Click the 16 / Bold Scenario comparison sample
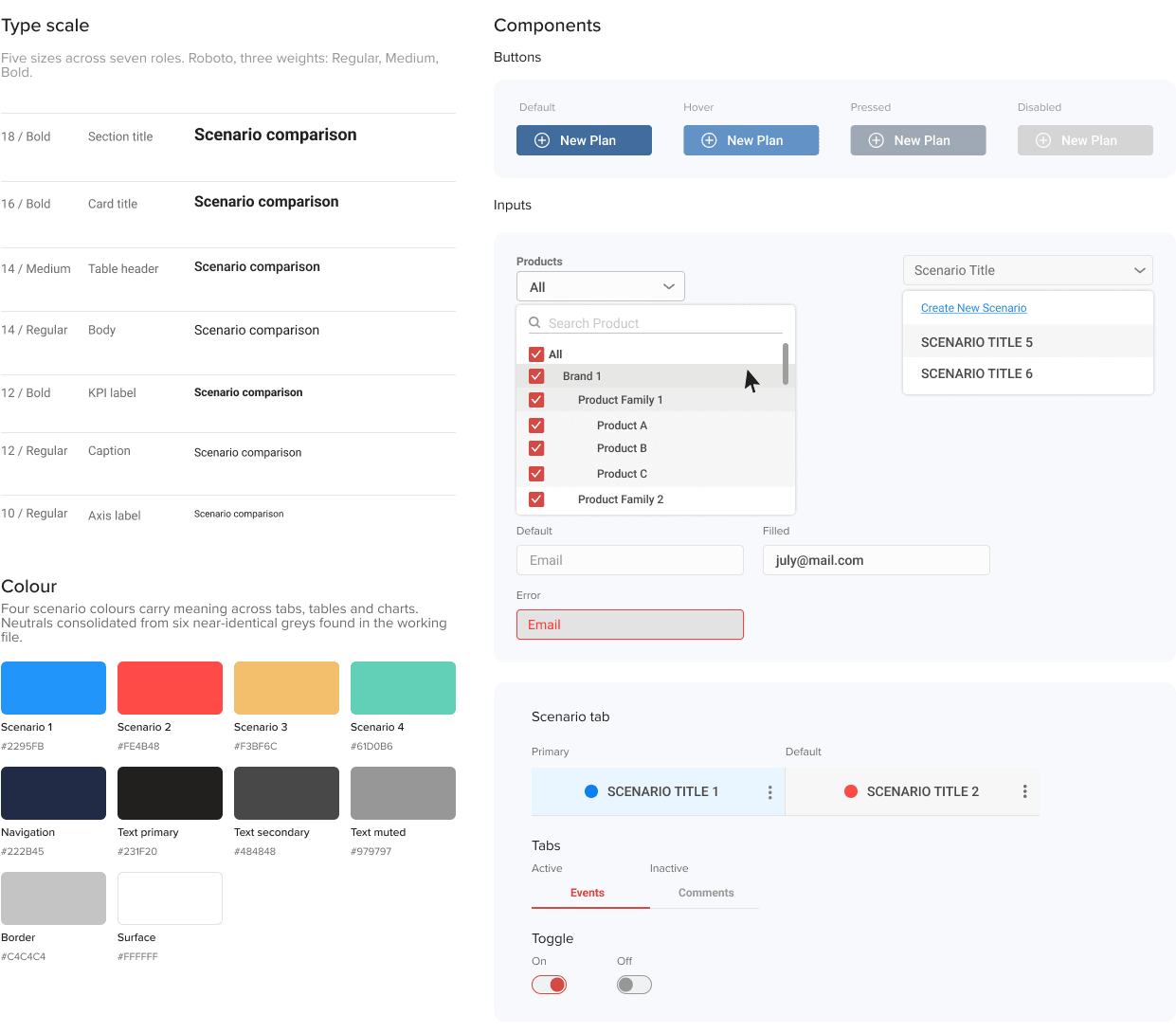Screen dimensions: 1176x1033 point(266,202)
